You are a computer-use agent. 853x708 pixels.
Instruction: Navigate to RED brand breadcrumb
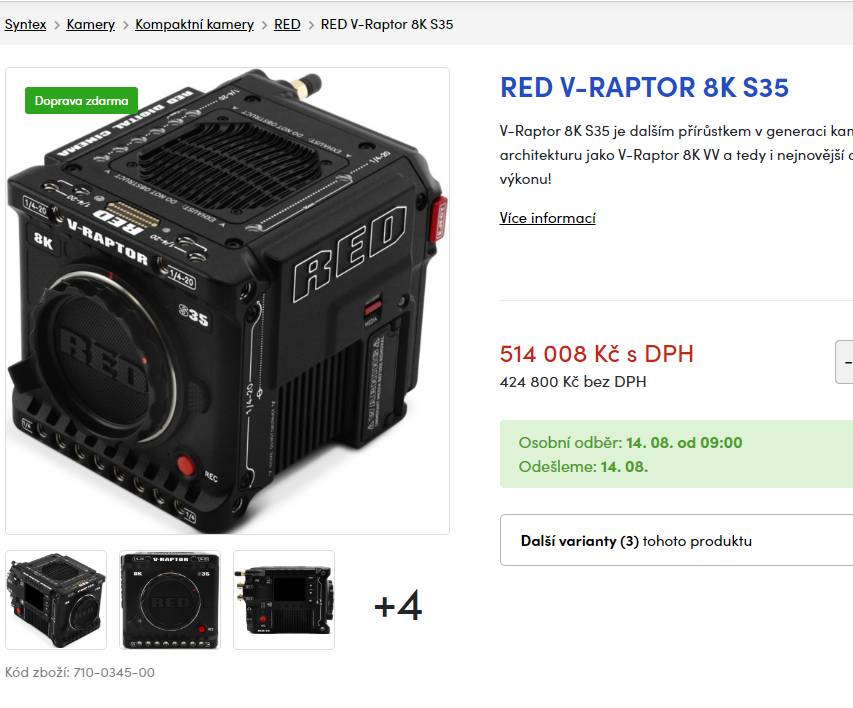(x=287, y=24)
